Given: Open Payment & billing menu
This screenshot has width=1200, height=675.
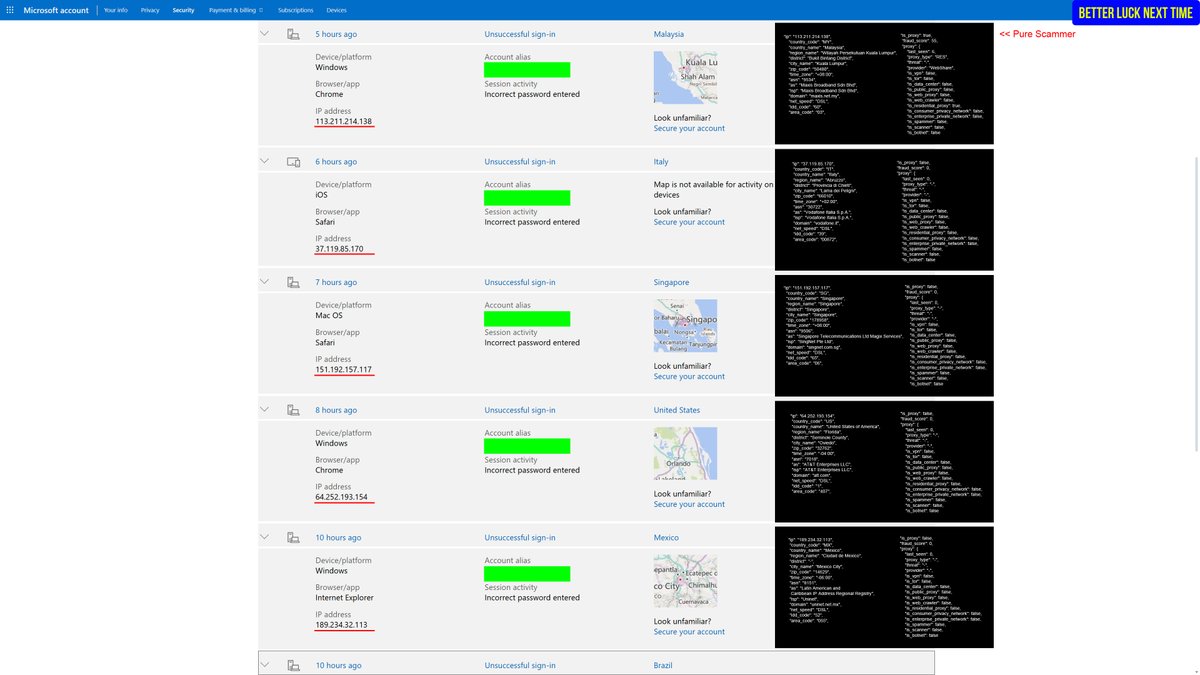Looking at the screenshot, I should (236, 10).
